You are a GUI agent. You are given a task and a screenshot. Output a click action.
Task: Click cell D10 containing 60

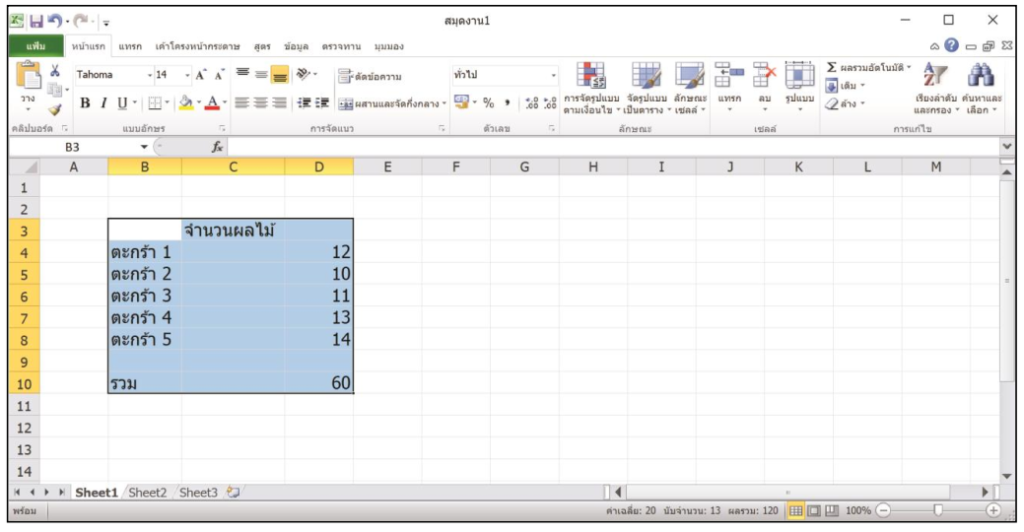[319, 382]
